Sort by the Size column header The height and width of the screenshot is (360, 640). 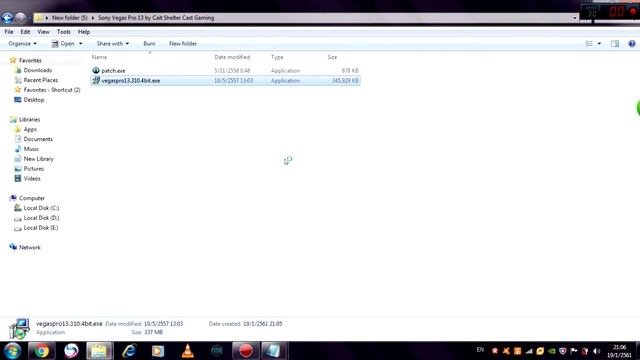pyautogui.click(x=332, y=57)
